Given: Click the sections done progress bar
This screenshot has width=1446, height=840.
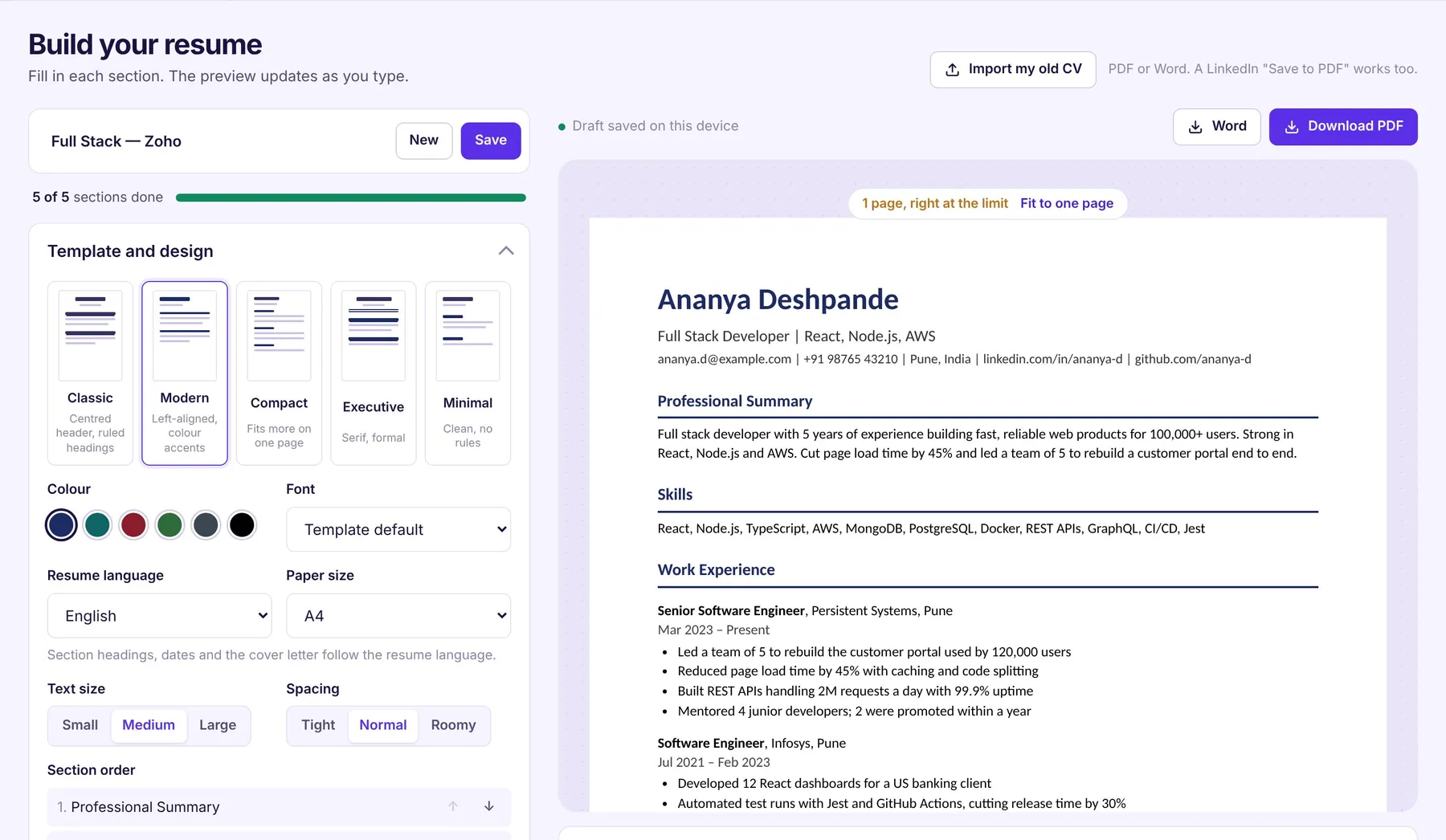Looking at the screenshot, I should (x=351, y=198).
